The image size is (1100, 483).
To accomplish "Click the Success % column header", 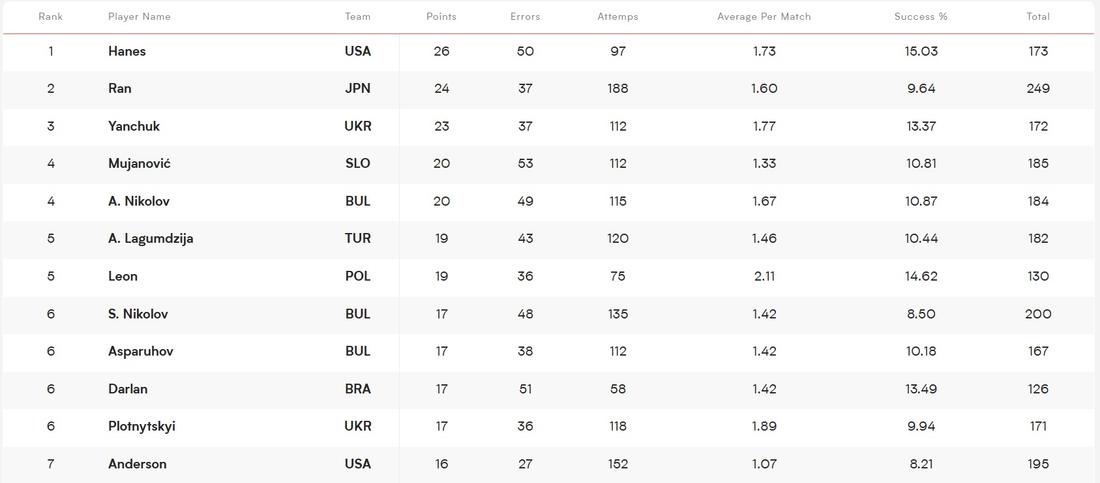I will [x=920, y=16].
